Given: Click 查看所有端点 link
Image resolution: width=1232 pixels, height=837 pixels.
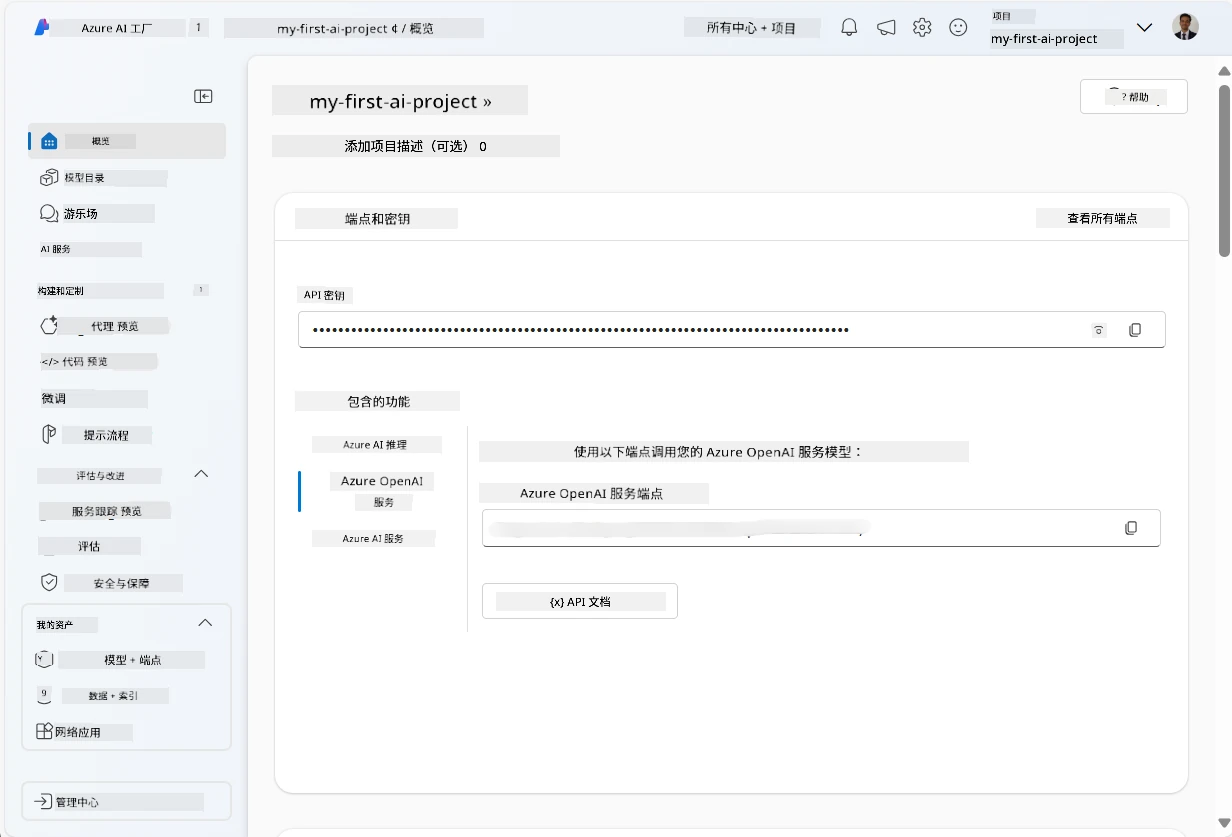Looking at the screenshot, I should pyautogui.click(x=1102, y=218).
